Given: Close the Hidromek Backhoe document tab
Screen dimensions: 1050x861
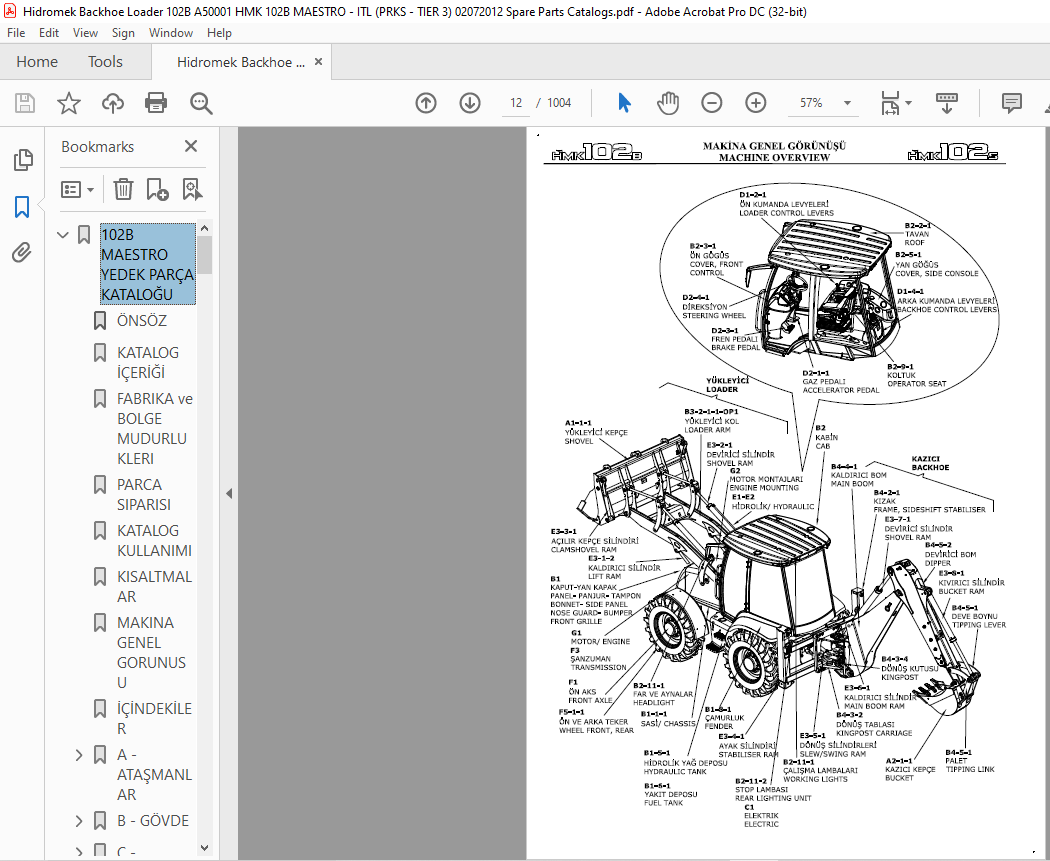Looking at the screenshot, I should pyautogui.click(x=319, y=62).
